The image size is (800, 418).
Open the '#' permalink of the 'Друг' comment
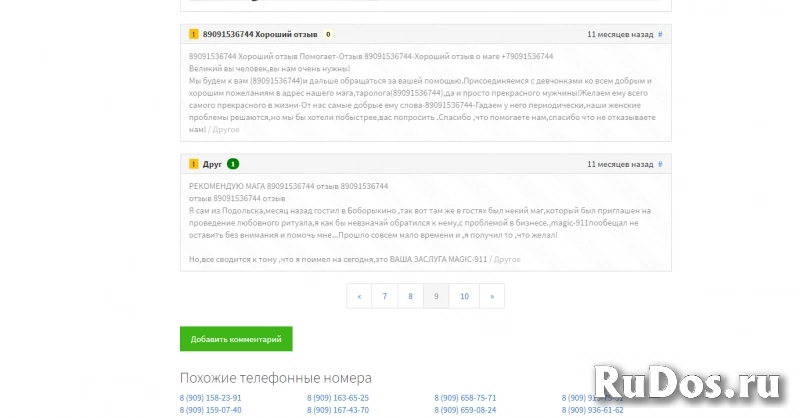[660, 163]
